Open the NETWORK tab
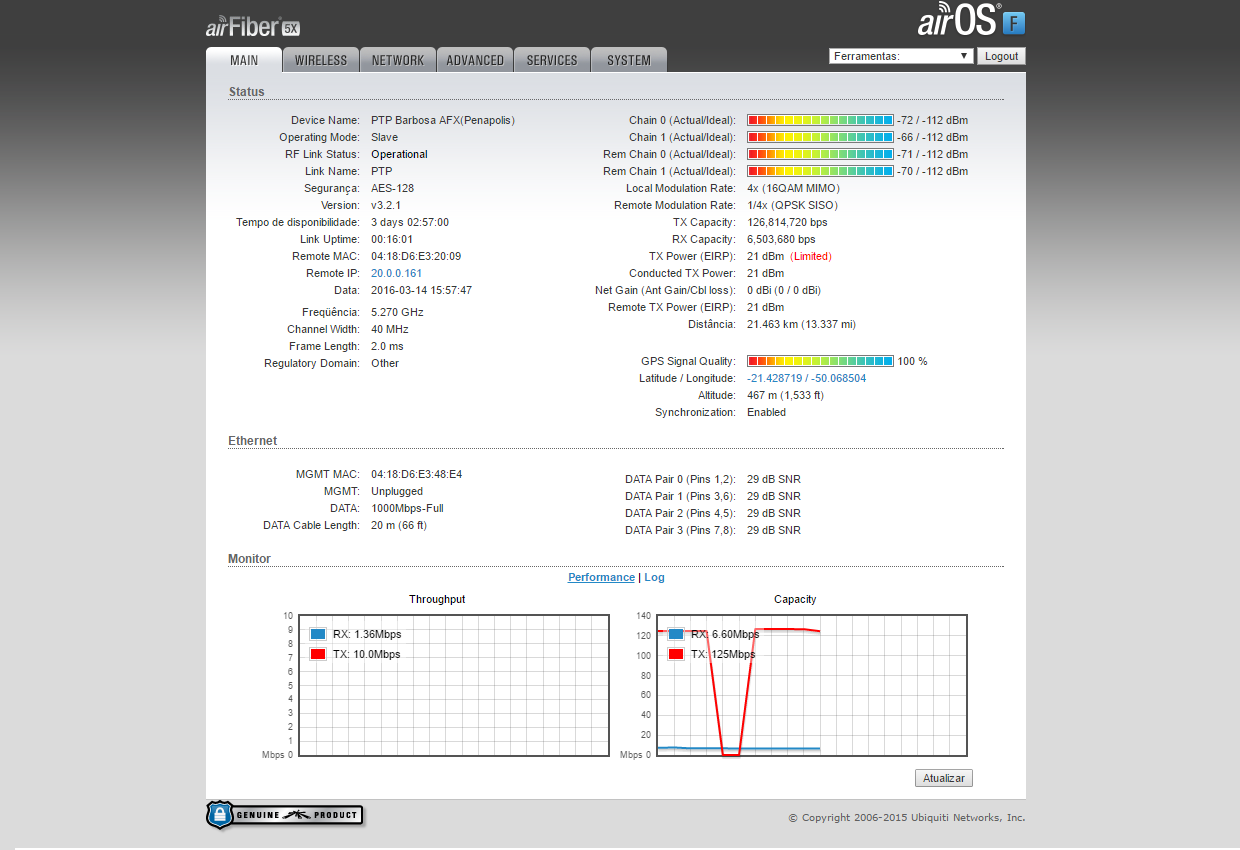The height and width of the screenshot is (850, 1240). [398, 60]
